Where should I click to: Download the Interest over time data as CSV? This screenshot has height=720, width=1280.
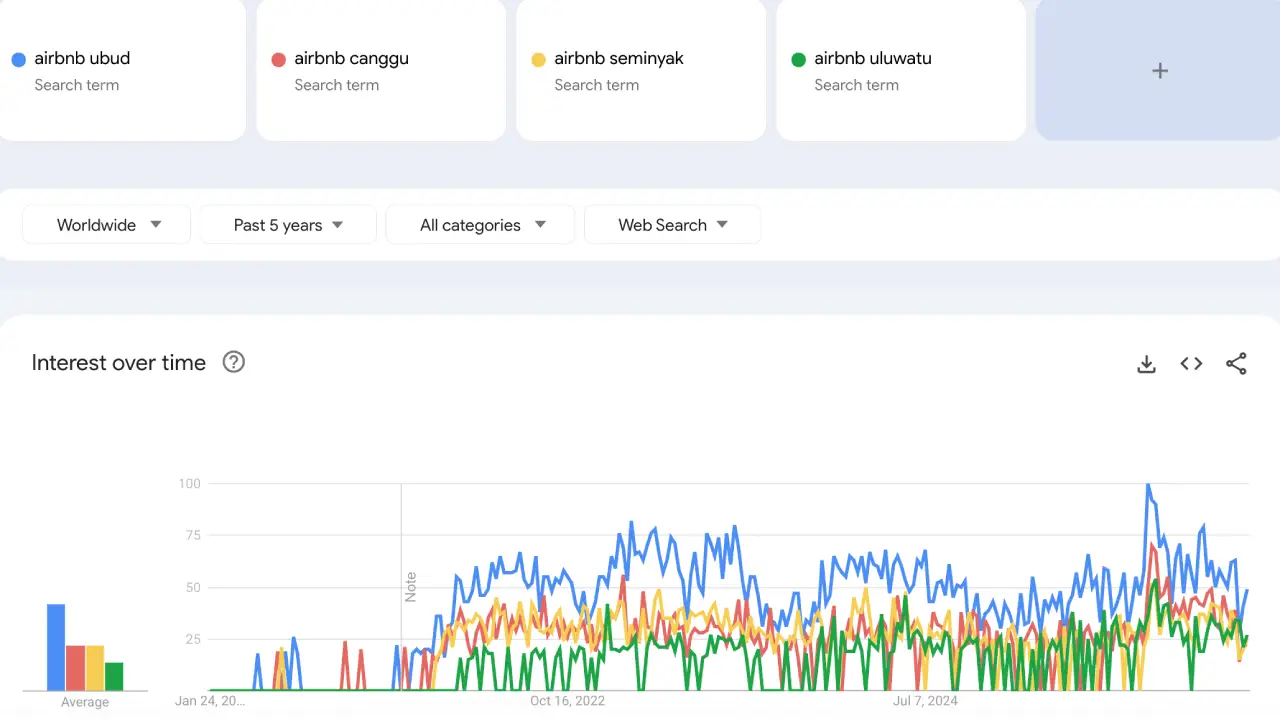[x=1146, y=364]
